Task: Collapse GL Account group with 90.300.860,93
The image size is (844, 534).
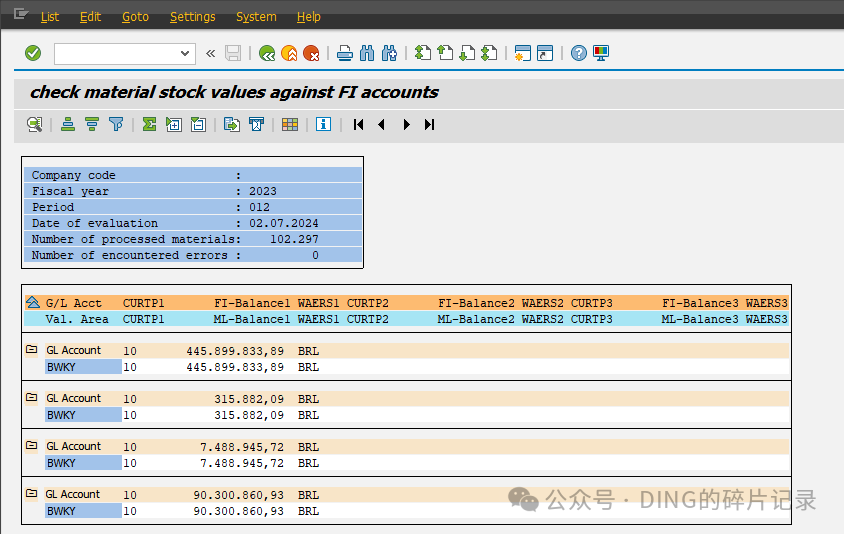Action: [x=32, y=494]
